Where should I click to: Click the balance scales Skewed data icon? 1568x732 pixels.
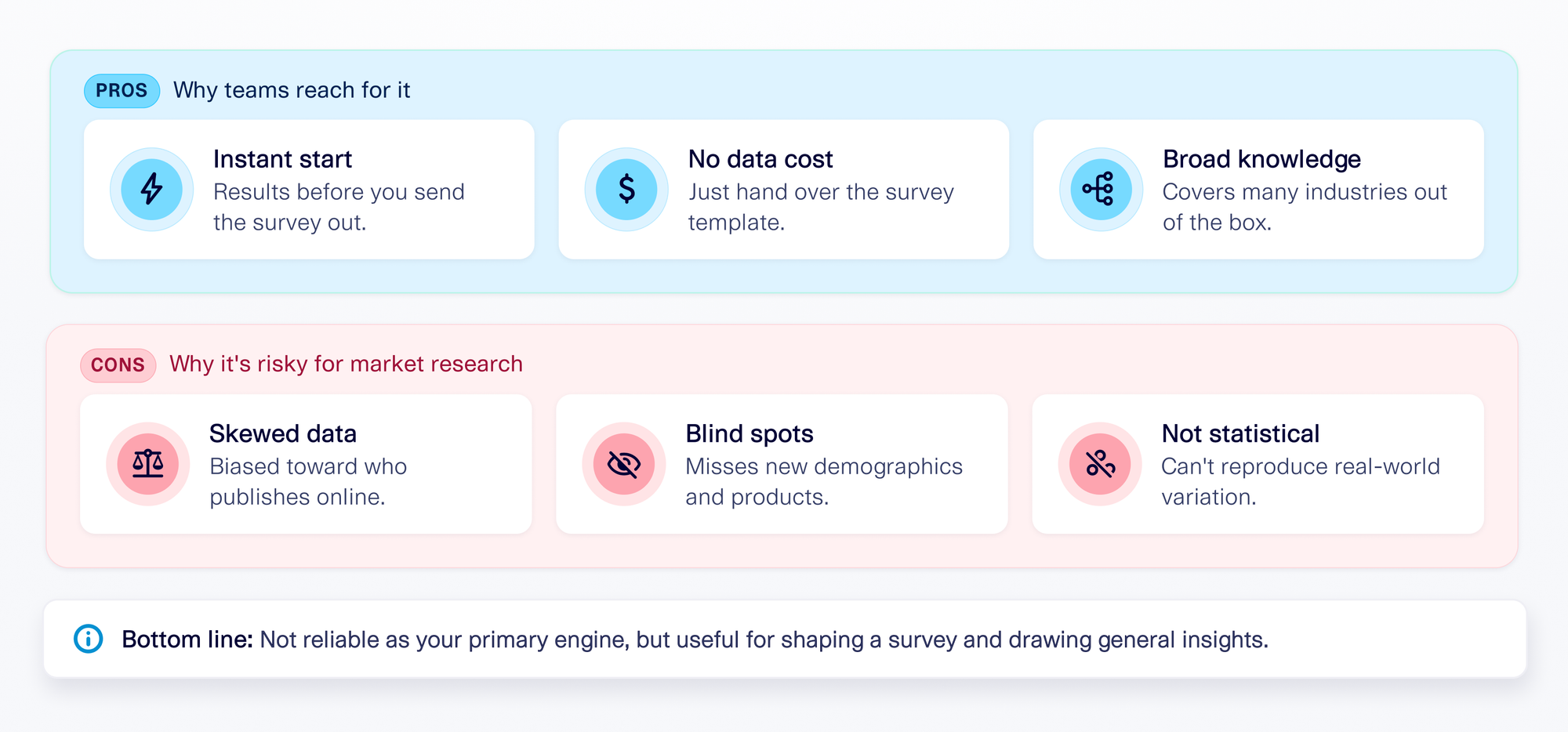[x=148, y=464]
